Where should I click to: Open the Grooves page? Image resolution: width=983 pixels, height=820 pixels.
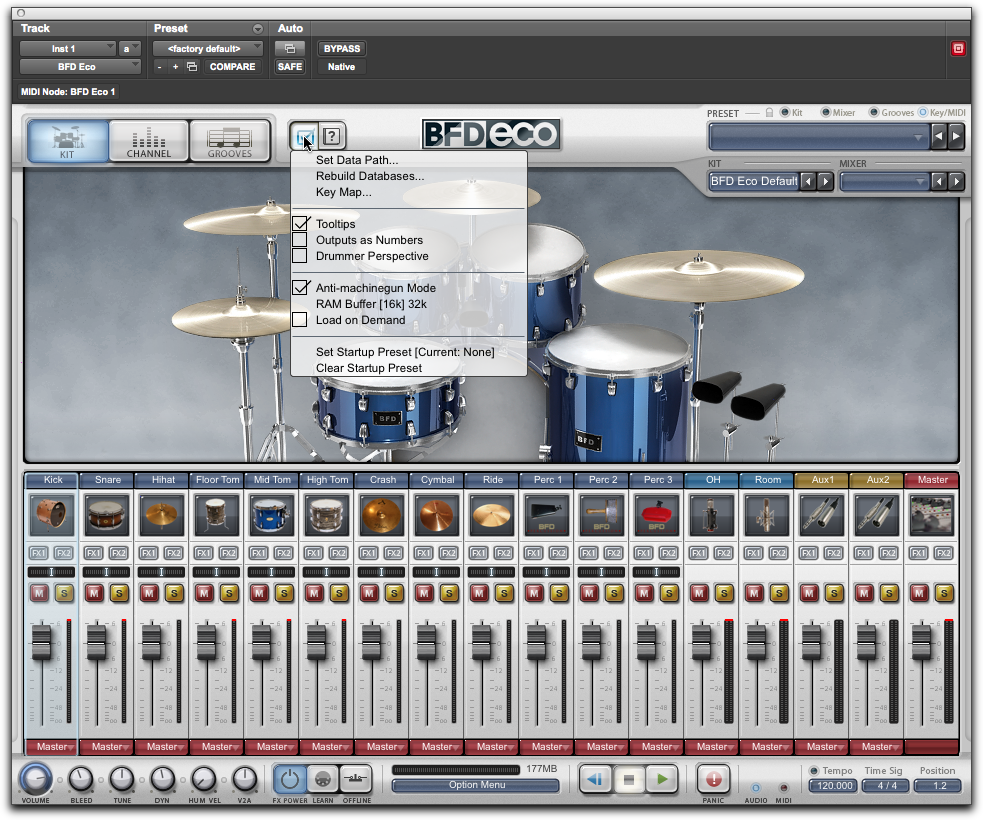(x=229, y=141)
